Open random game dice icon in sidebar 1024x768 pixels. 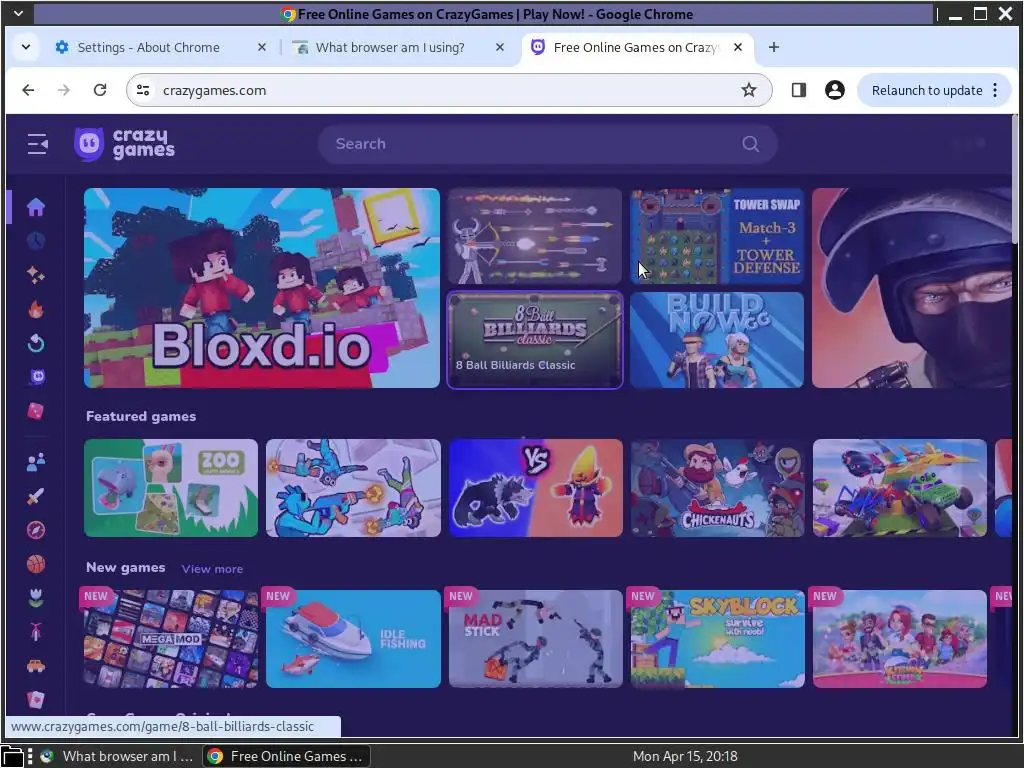point(36,411)
